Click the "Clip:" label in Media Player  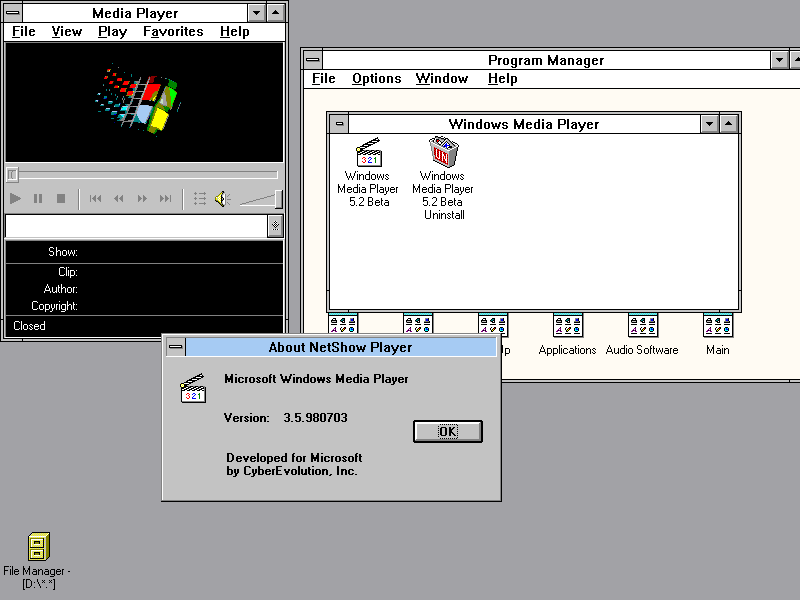(x=68, y=272)
